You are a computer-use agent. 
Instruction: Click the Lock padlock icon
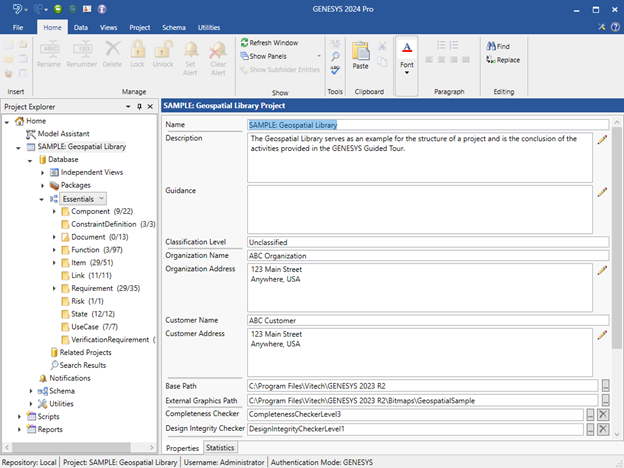(x=138, y=49)
